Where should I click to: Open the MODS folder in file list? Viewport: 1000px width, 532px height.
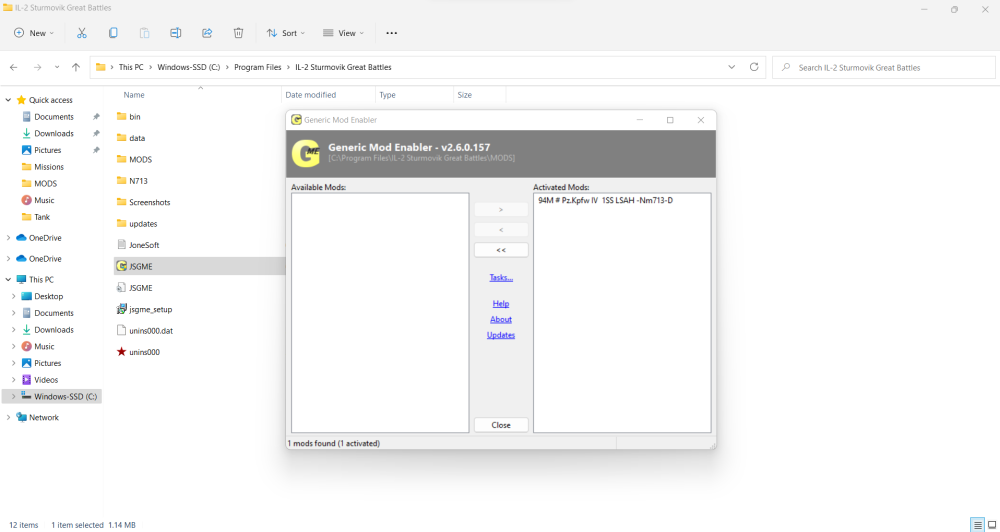(140, 159)
